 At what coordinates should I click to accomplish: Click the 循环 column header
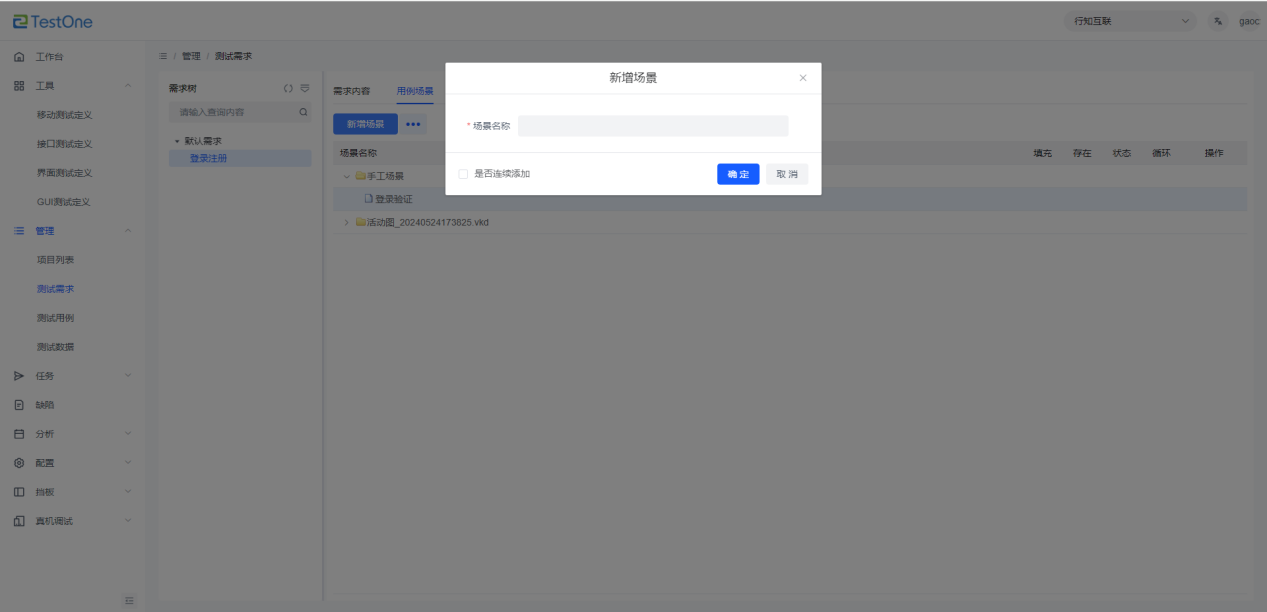1160,153
